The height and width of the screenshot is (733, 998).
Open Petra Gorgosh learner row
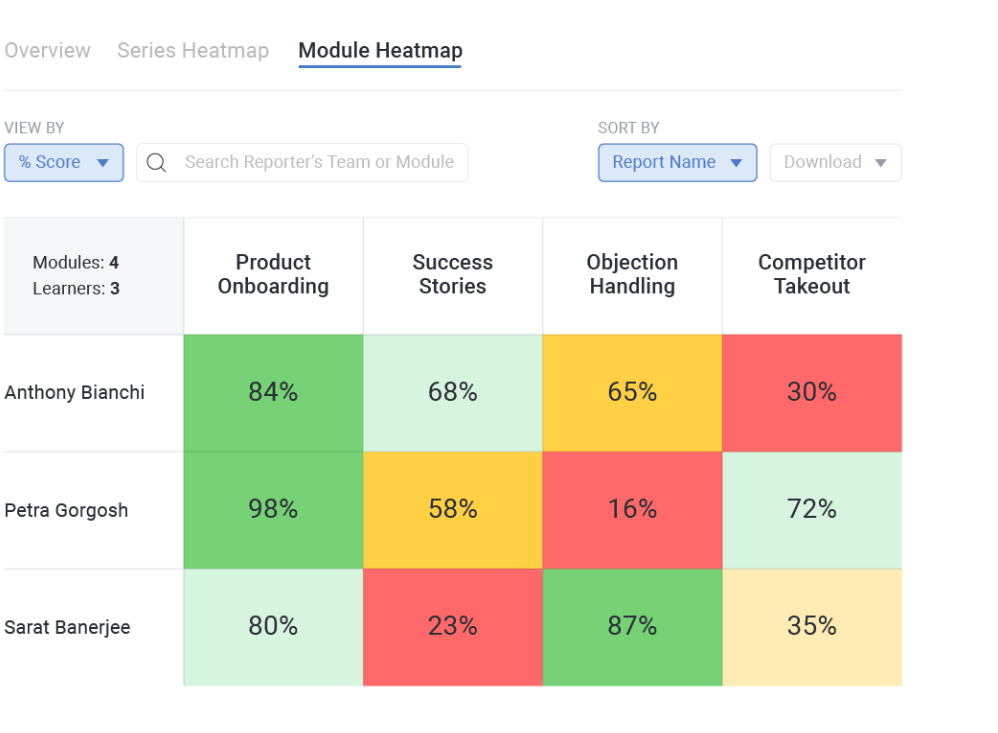[x=67, y=511]
